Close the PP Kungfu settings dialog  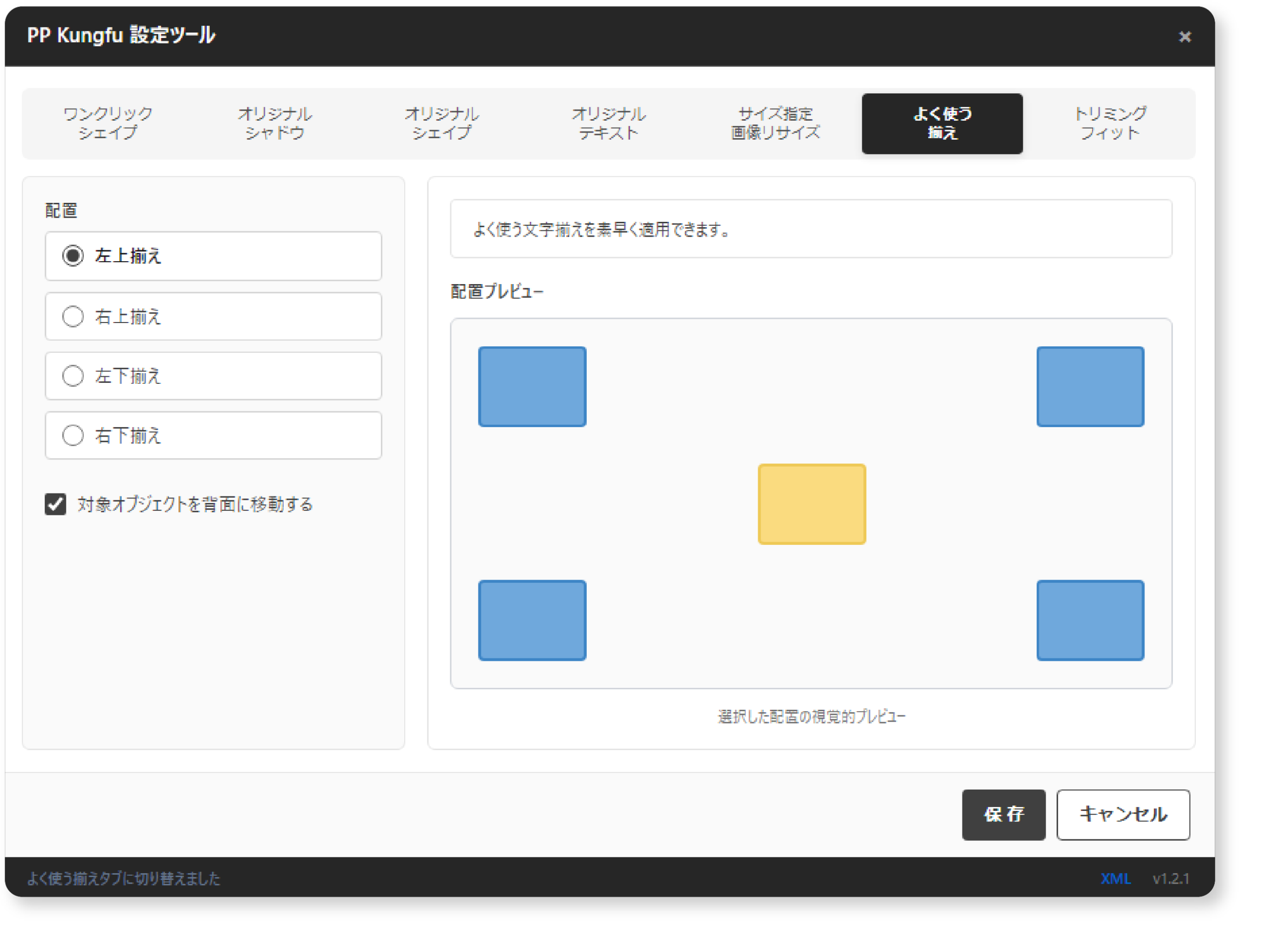[x=1184, y=37]
